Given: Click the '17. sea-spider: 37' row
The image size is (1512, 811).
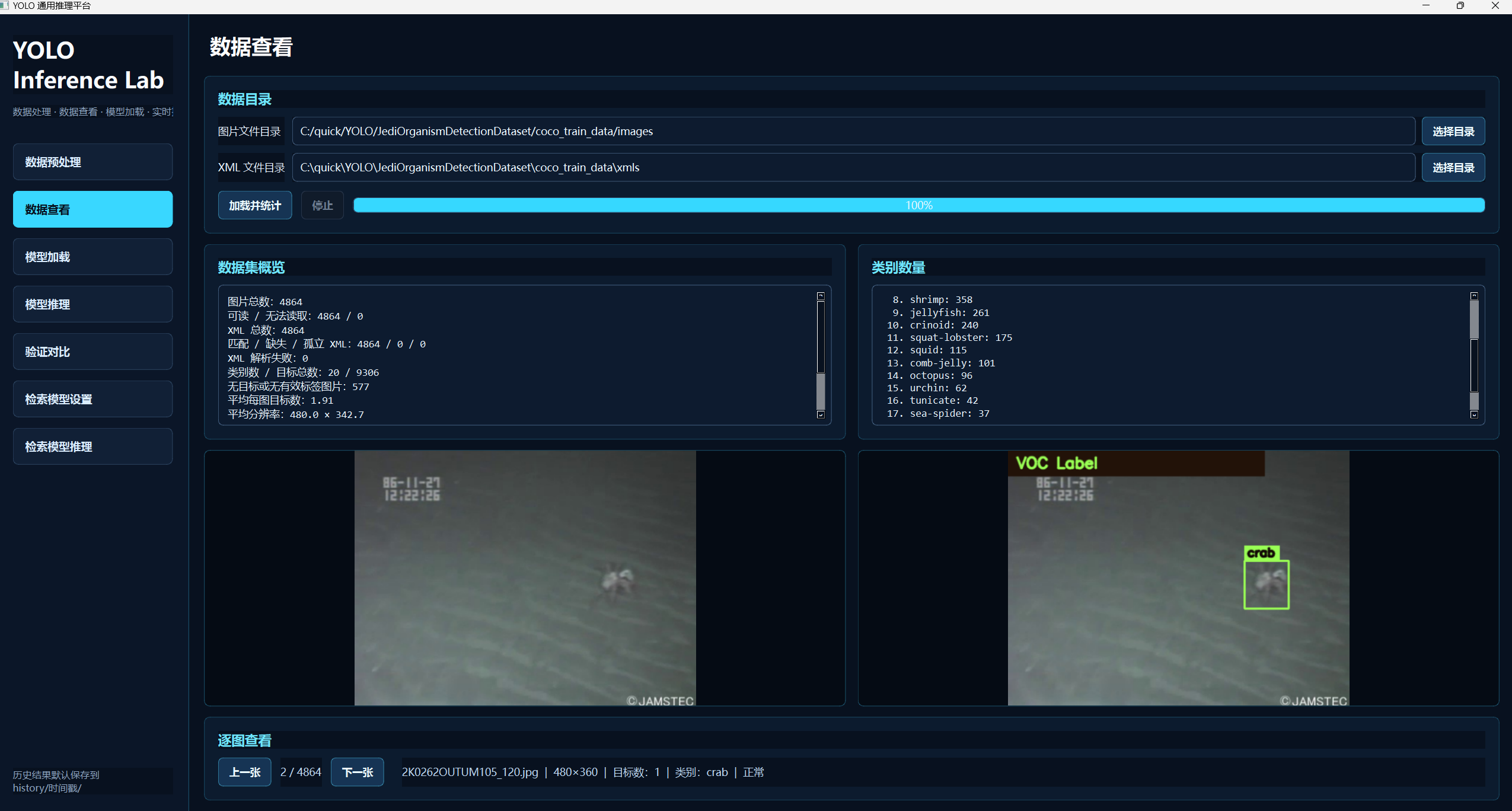Looking at the screenshot, I should [x=937, y=413].
